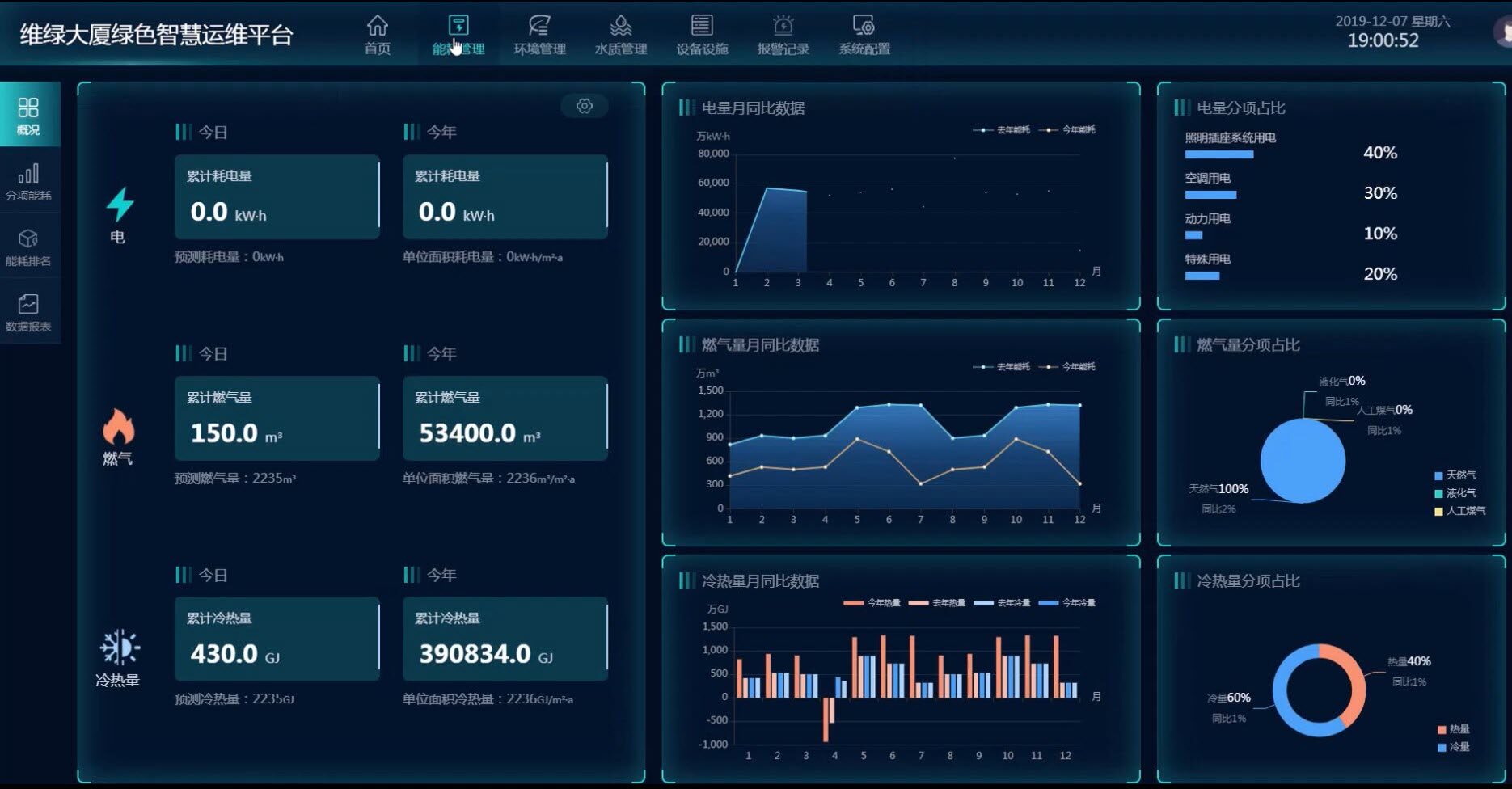This screenshot has width=1512, height=789.
Task: Click the 空调用电 progress bar
Action: [1210, 195]
